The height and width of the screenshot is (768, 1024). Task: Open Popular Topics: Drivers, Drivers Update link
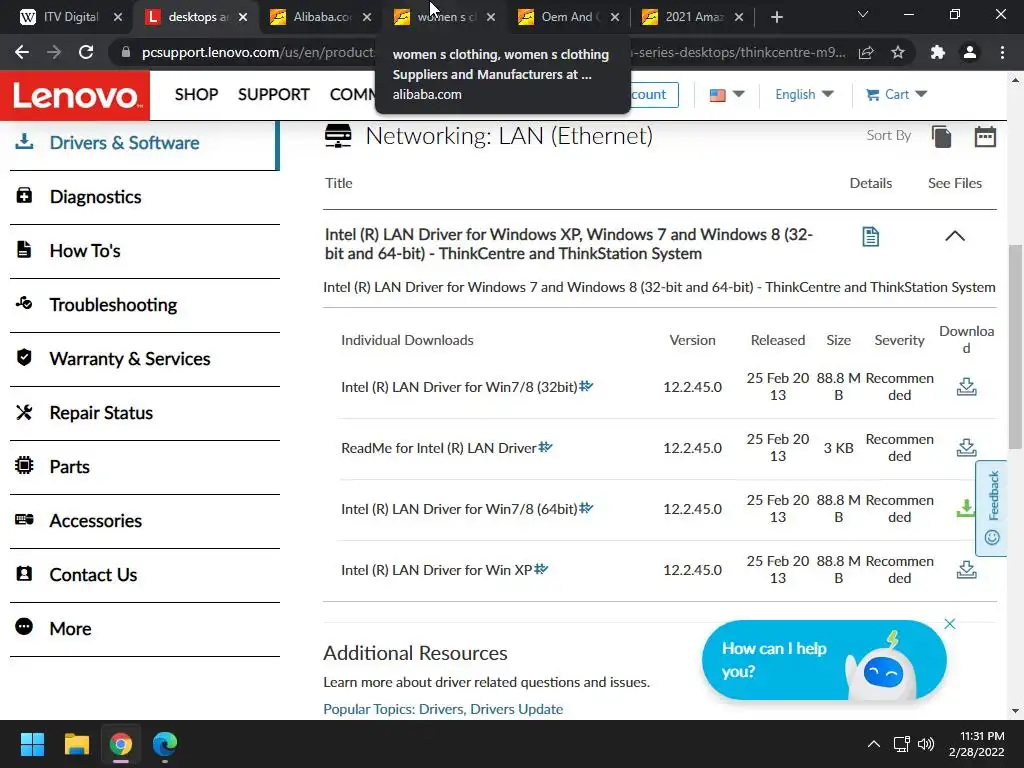pos(443,709)
